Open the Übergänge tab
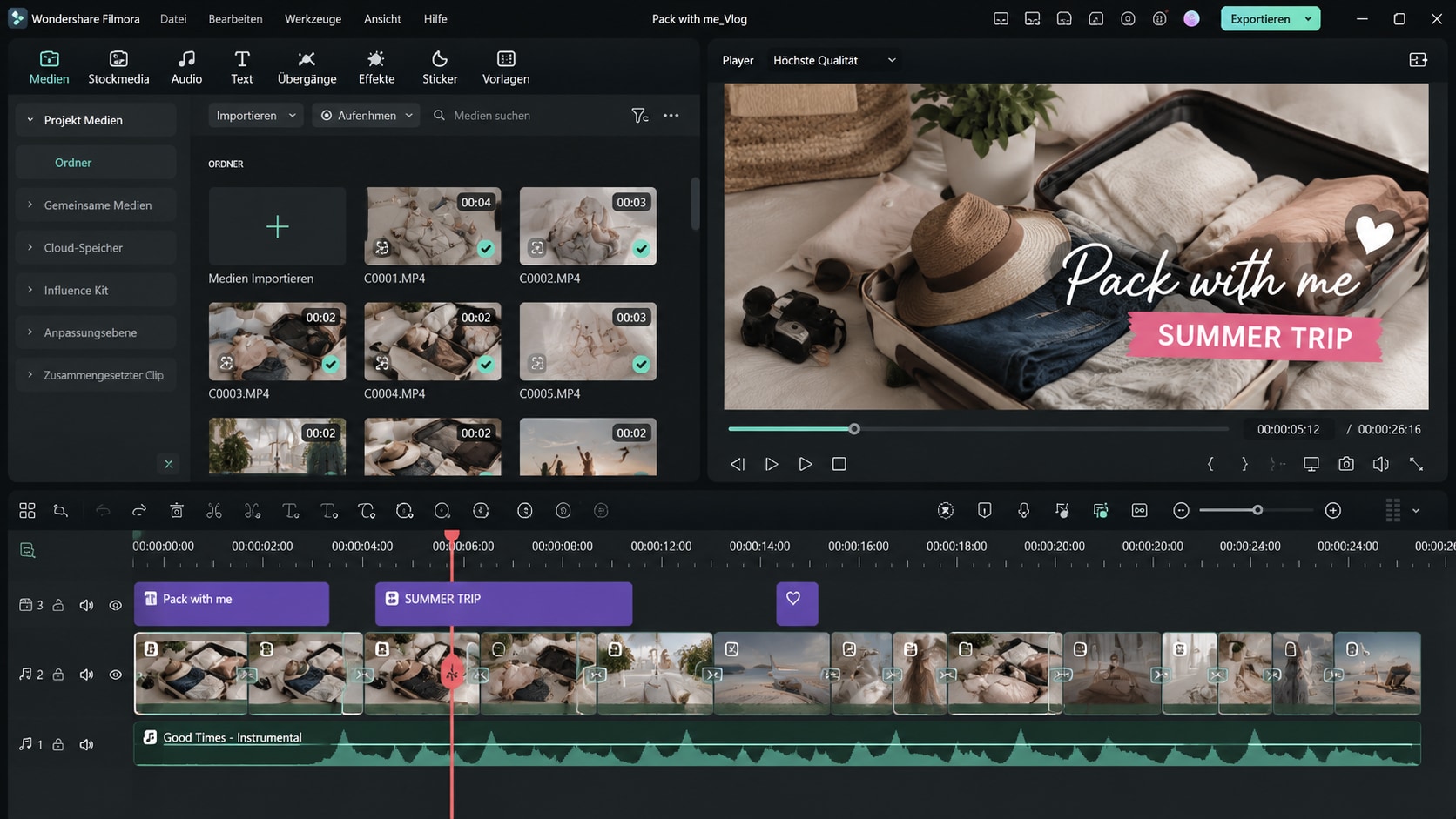The height and width of the screenshot is (819, 1456). (307, 67)
